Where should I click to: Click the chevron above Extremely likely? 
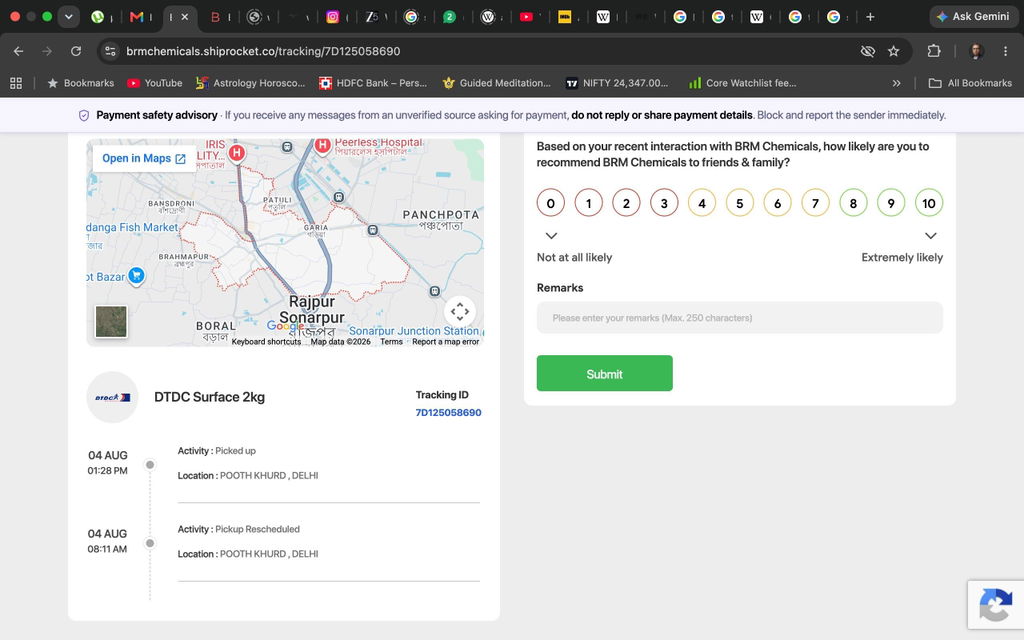[931, 236]
